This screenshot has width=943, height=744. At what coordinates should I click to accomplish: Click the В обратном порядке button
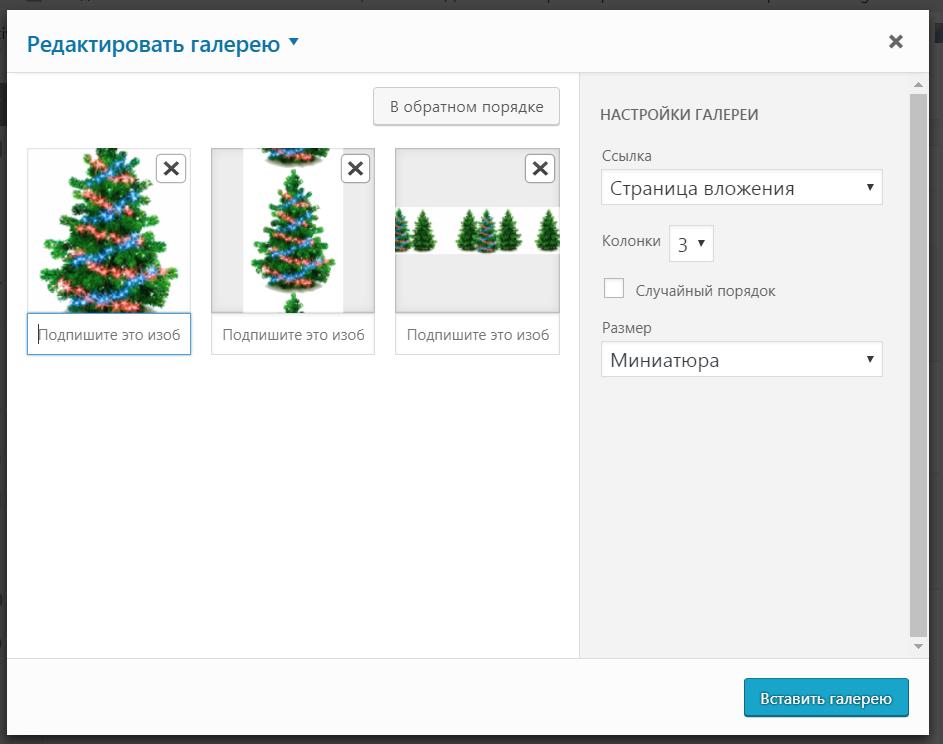pos(466,107)
